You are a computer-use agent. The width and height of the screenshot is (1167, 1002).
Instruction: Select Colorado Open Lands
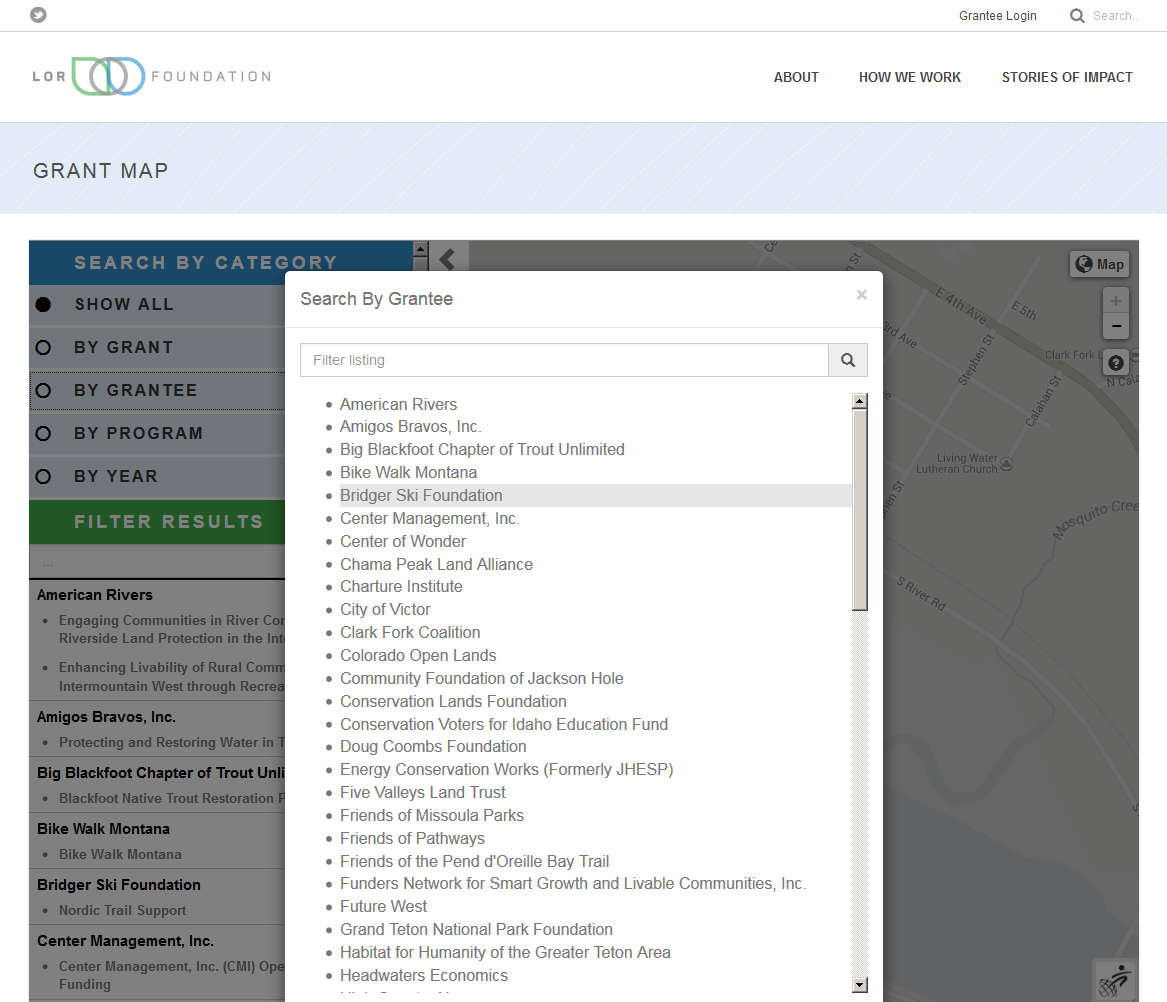[x=418, y=656]
